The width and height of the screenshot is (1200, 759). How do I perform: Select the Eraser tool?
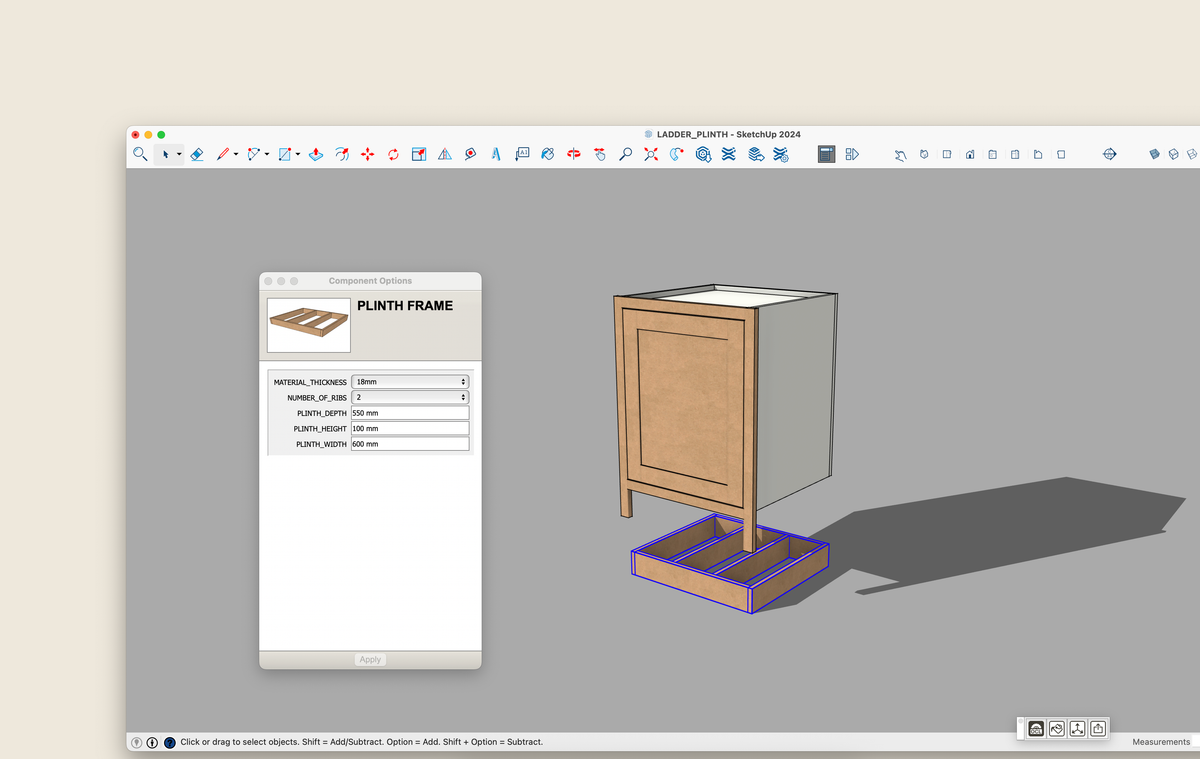[x=196, y=154]
